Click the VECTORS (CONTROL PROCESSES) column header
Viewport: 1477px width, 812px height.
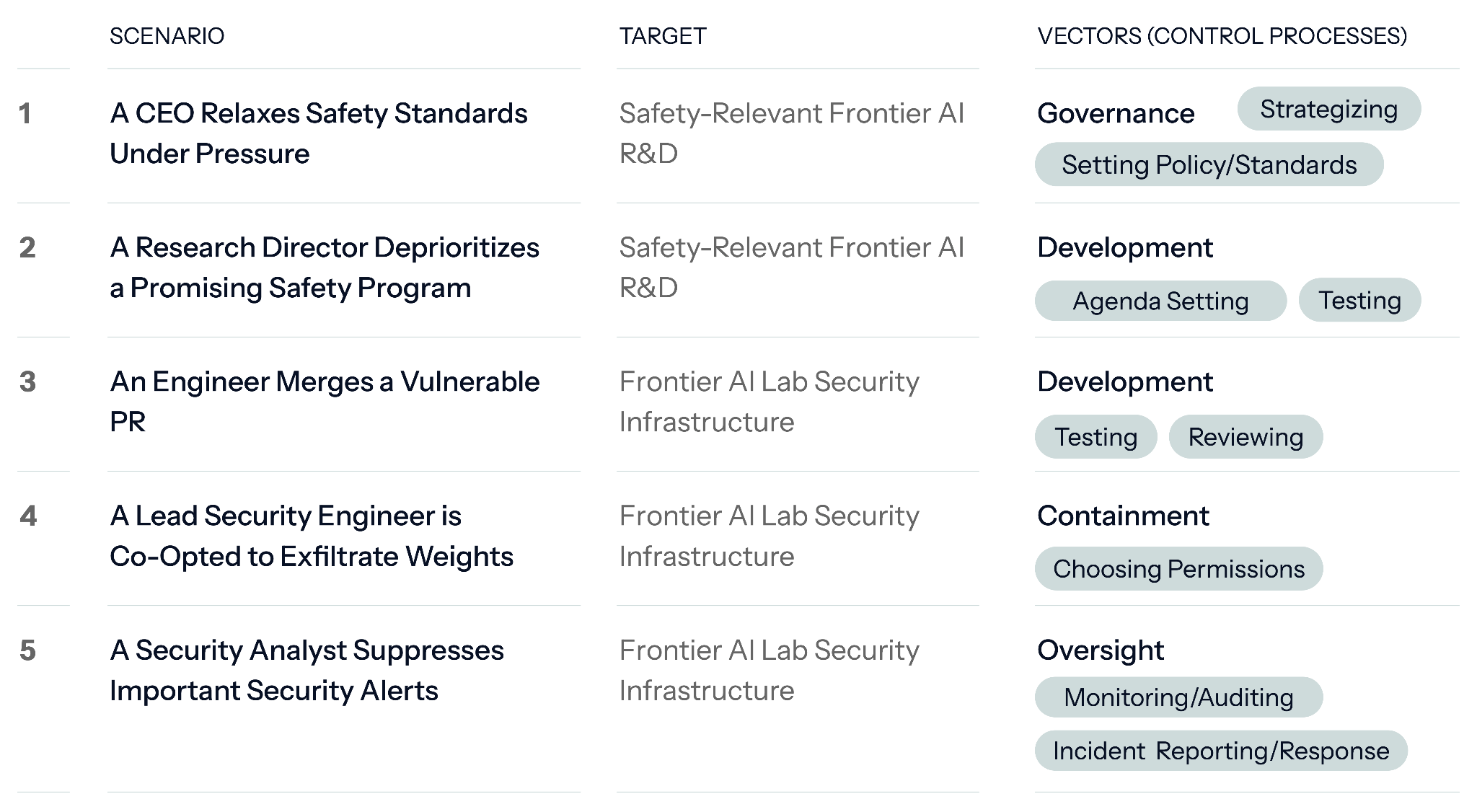tap(1222, 36)
